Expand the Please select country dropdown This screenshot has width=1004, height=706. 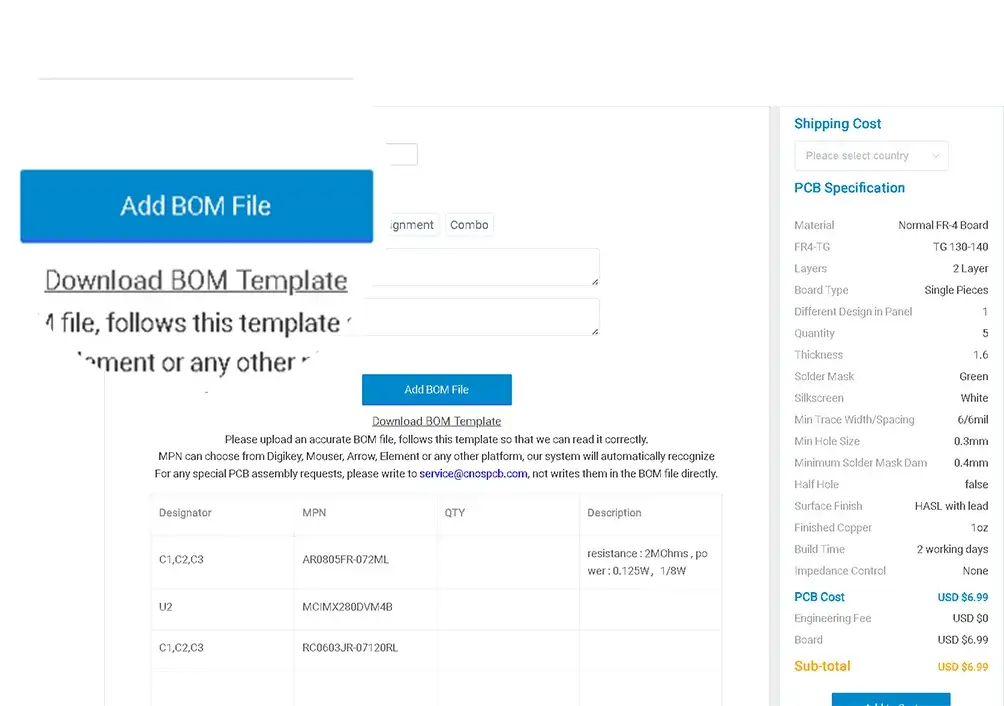pos(870,156)
